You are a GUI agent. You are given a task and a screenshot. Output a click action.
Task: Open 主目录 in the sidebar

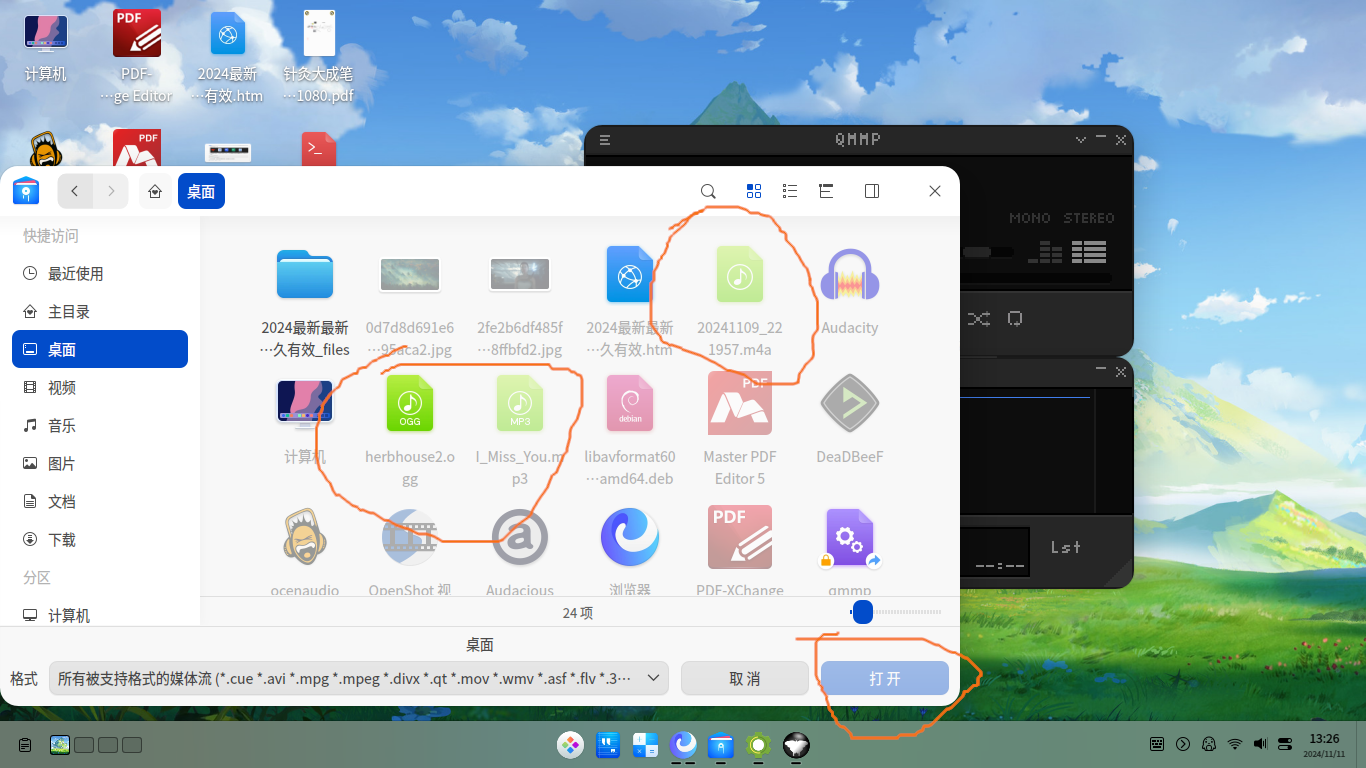[x=100, y=312]
